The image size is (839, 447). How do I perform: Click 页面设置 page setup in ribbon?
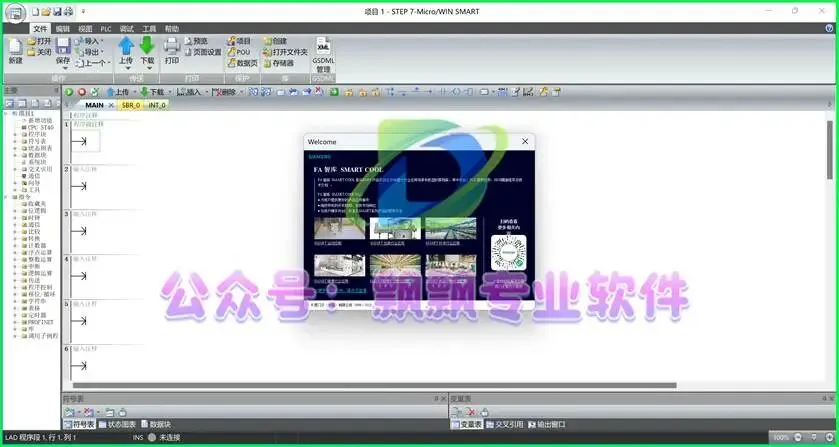[x=203, y=52]
